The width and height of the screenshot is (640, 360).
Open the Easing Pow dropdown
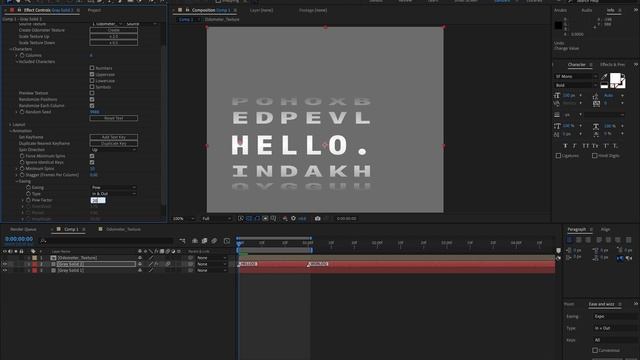pyautogui.click(x=113, y=187)
